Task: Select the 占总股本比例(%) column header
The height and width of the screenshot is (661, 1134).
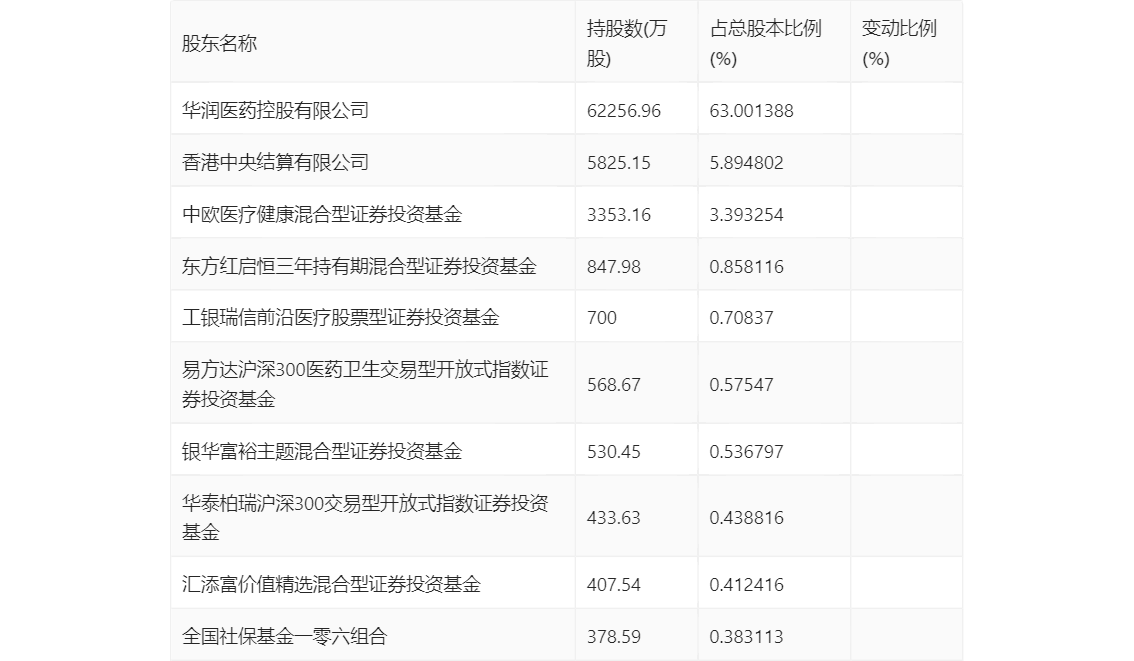Action: [766, 43]
